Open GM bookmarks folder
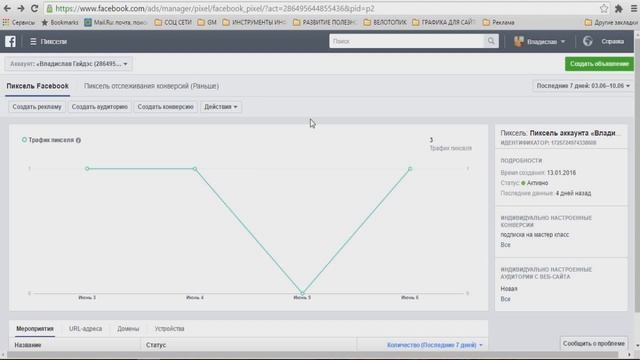This screenshot has width=640, height=360. (207, 22)
